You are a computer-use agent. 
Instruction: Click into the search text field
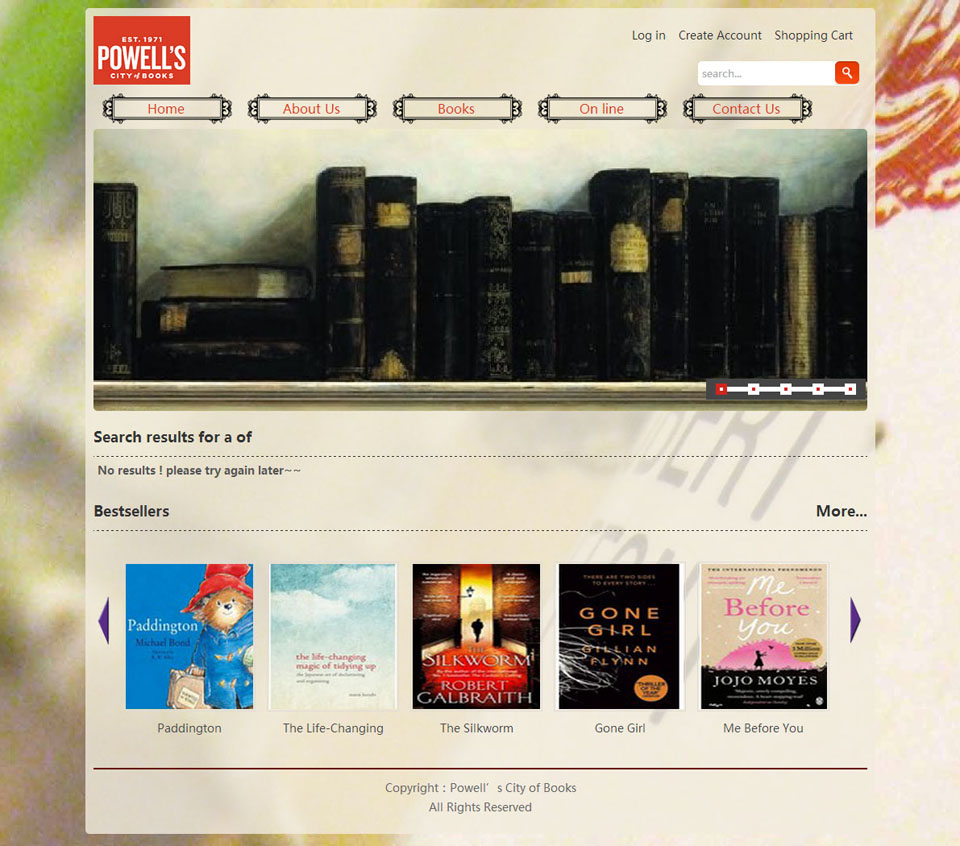(x=767, y=73)
